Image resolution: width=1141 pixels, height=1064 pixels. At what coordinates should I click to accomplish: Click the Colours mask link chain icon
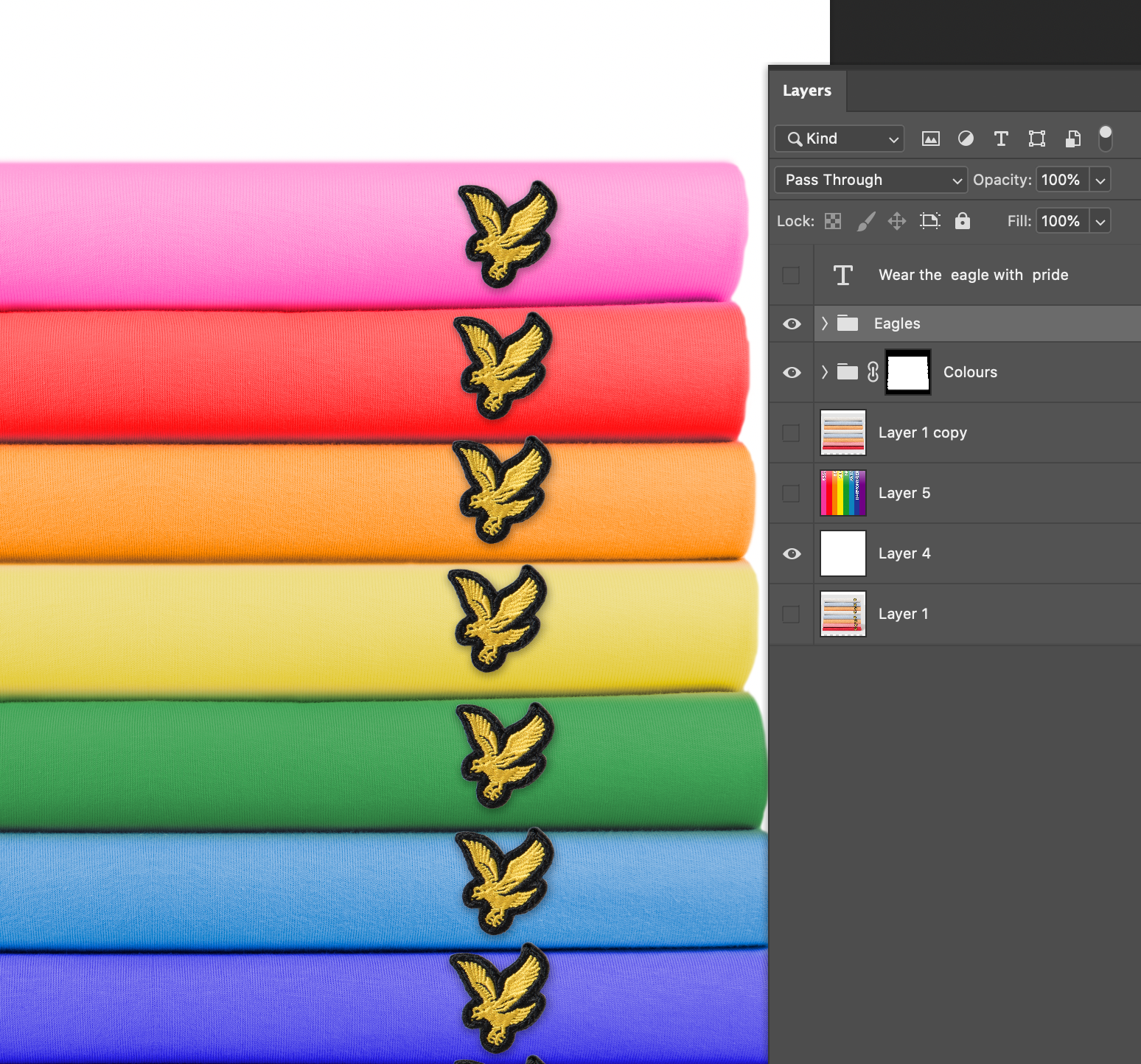[x=873, y=372]
